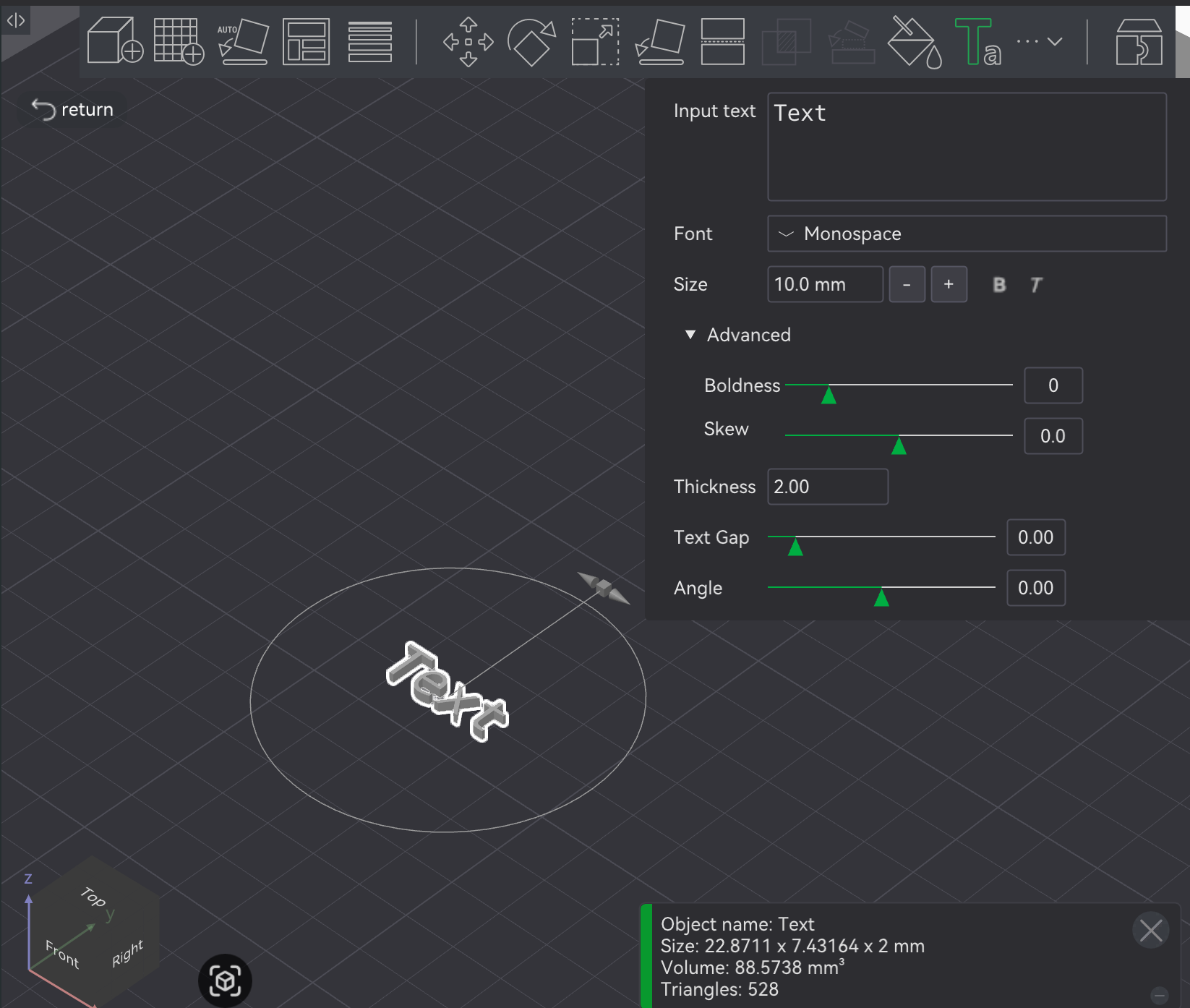Click the Arrange all objects icon
Image resolution: width=1190 pixels, height=1008 pixels.
point(306,41)
